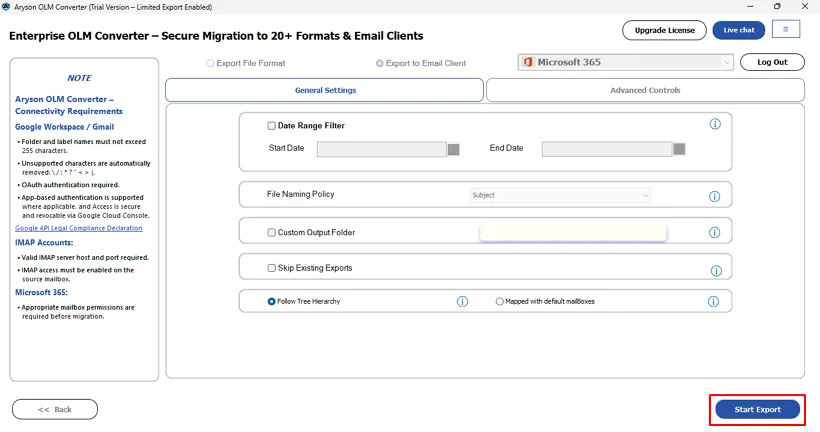The height and width of the screenshot is (432, 820).
Task: Open the End Date calendar picker
Action: point(679,149)
